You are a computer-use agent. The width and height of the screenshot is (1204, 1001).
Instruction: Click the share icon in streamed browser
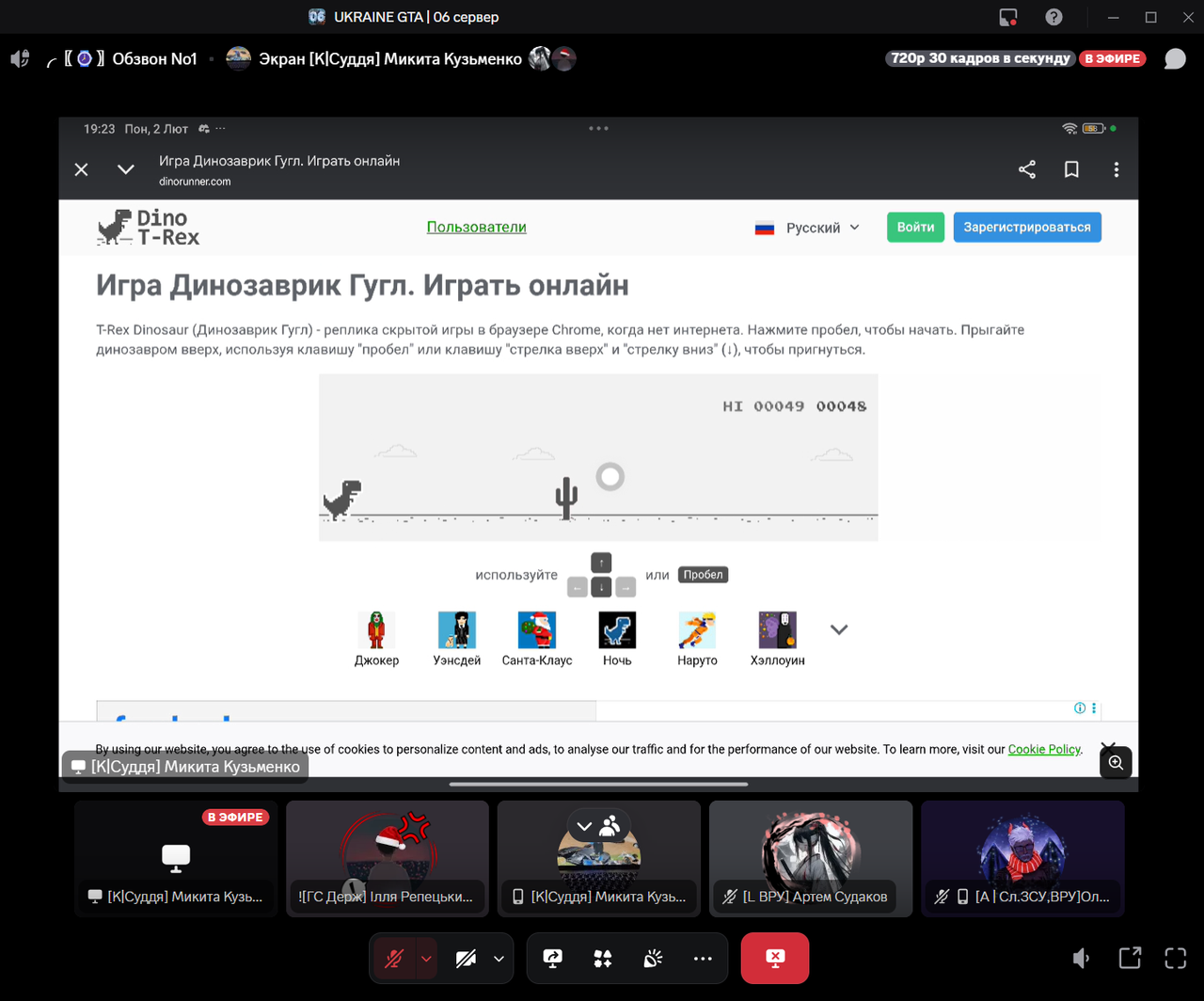click(x=1027, y=169)
